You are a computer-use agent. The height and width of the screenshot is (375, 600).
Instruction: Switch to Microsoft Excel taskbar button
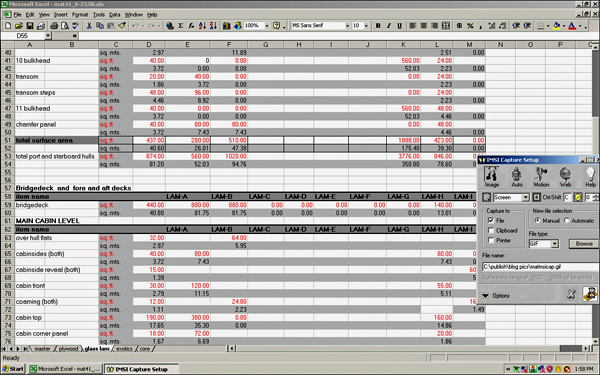coord(65,369)
